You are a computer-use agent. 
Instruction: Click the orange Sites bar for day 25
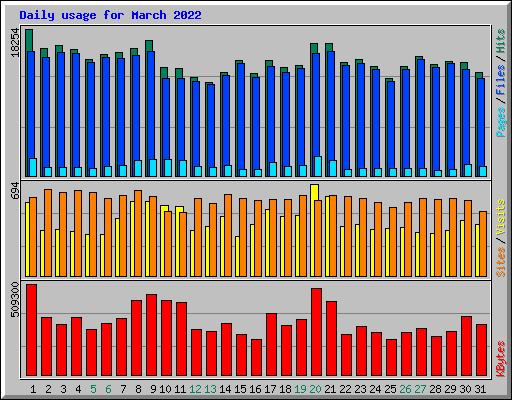coord(393,242)
